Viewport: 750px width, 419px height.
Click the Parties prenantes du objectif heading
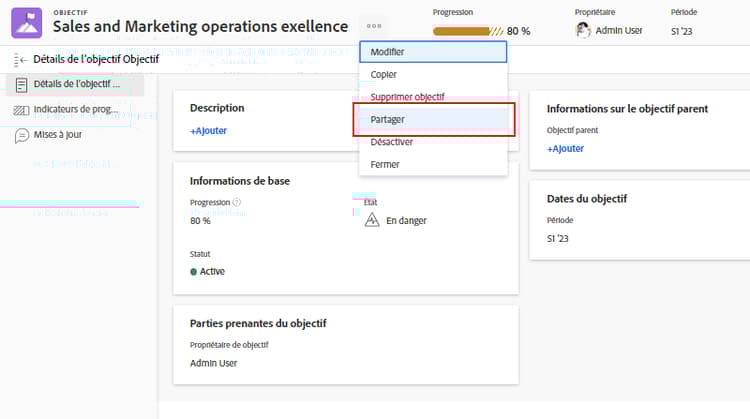258,324
